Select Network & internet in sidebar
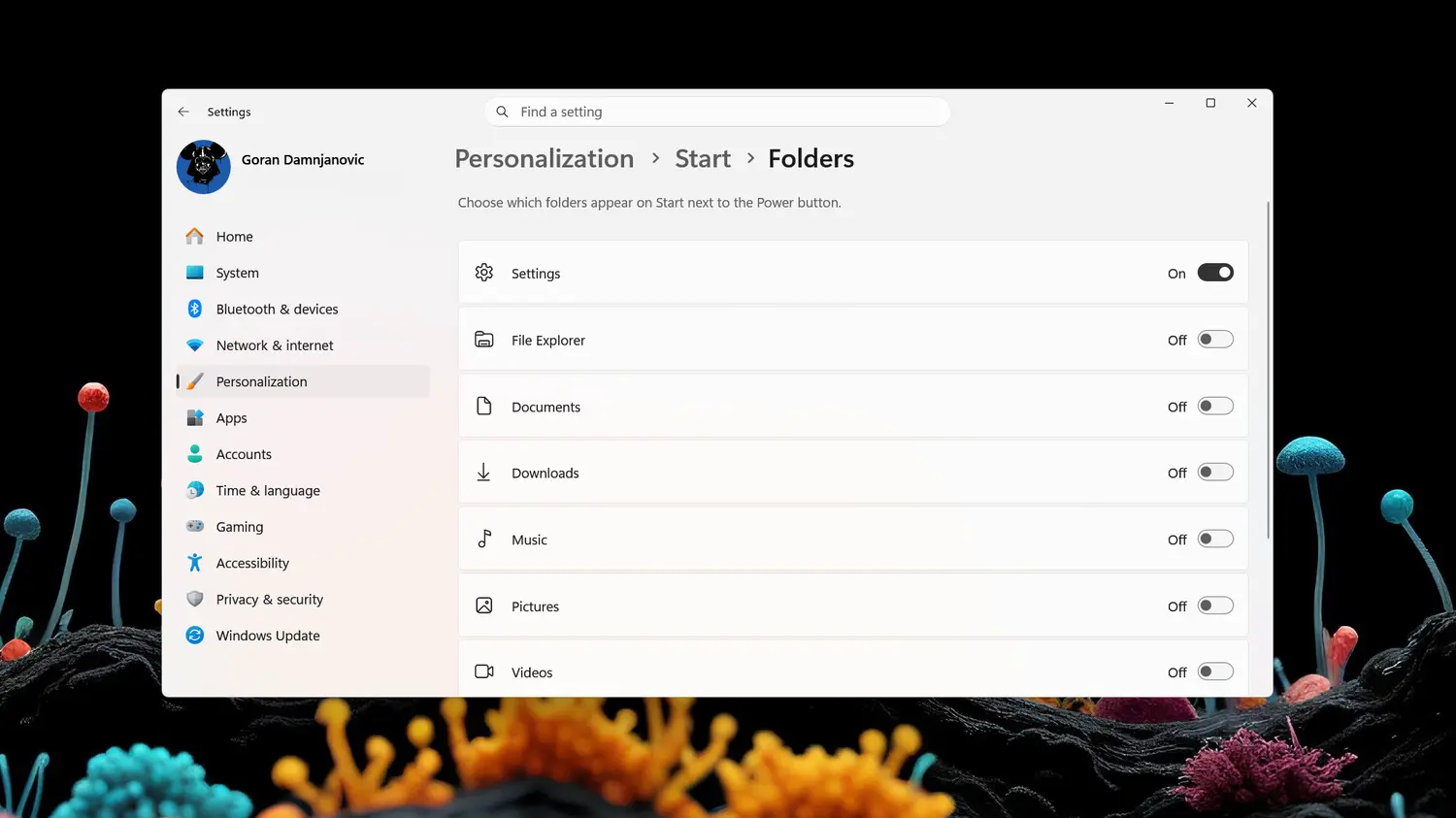Screen dimensions: 1456x818 pyautogui.click(x=303, y=345)
